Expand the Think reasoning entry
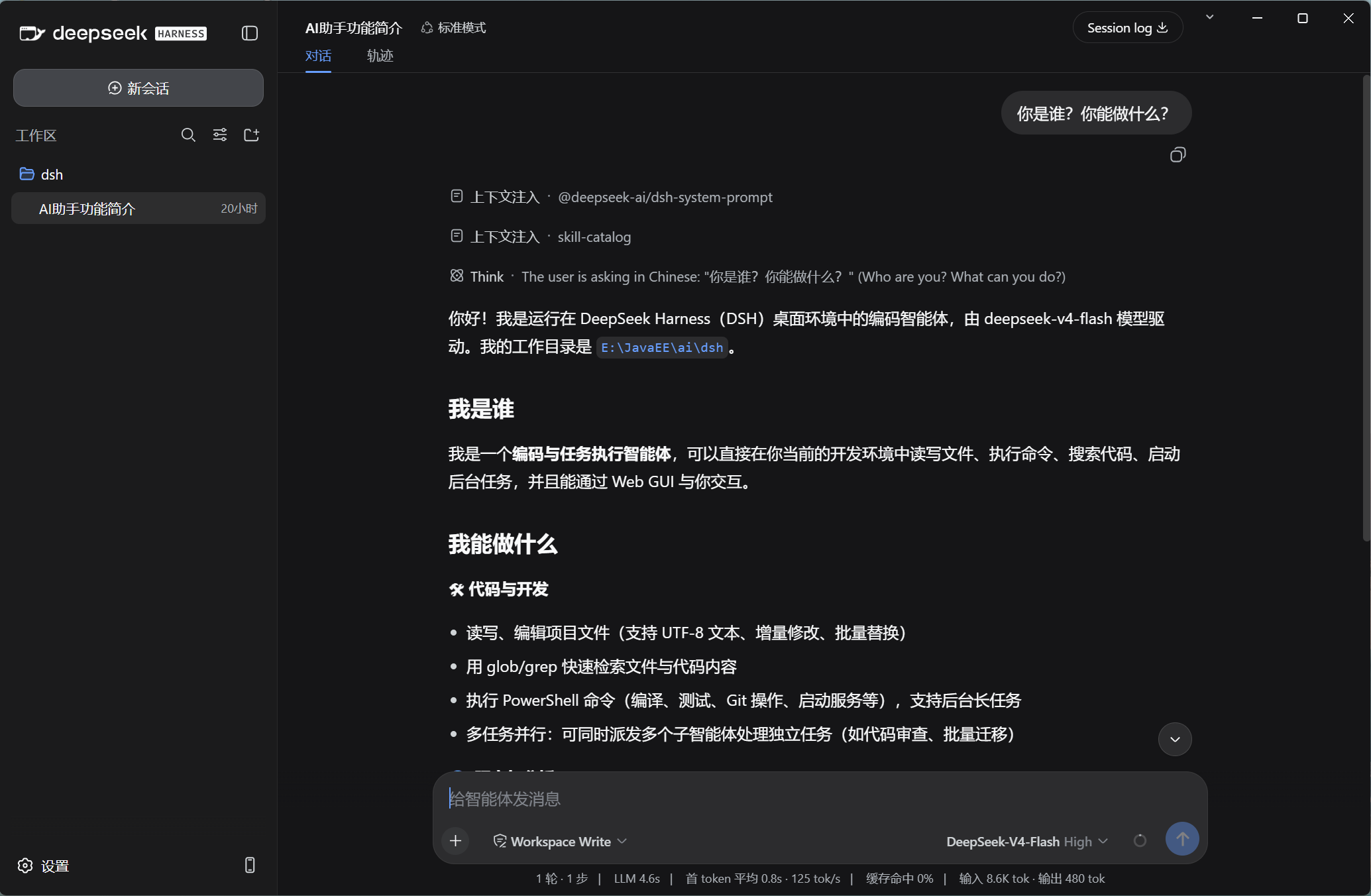 pos(757,277)
